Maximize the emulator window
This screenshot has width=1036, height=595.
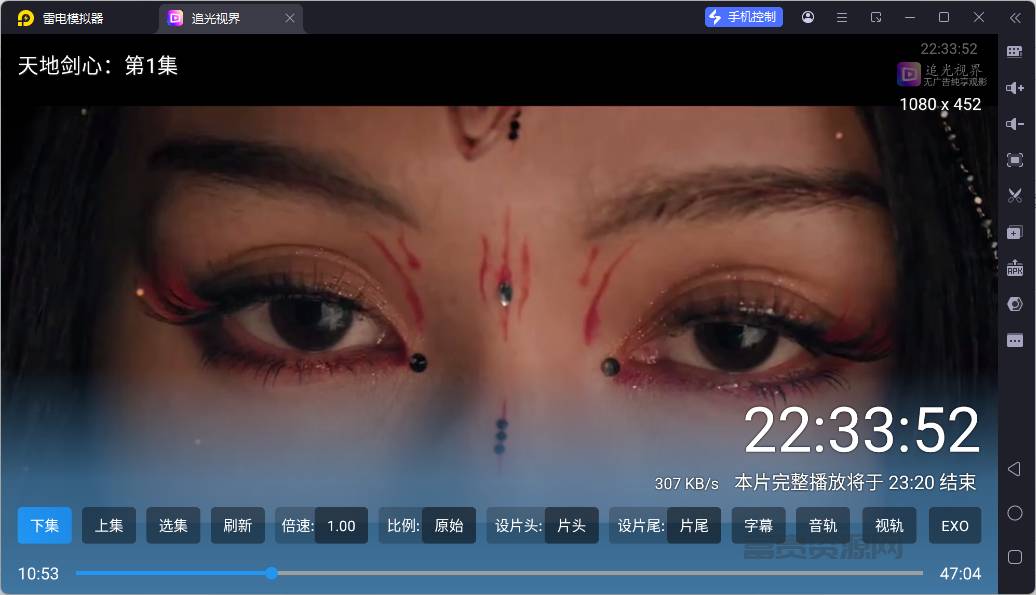pyautogui.click(x=944, y=17)
